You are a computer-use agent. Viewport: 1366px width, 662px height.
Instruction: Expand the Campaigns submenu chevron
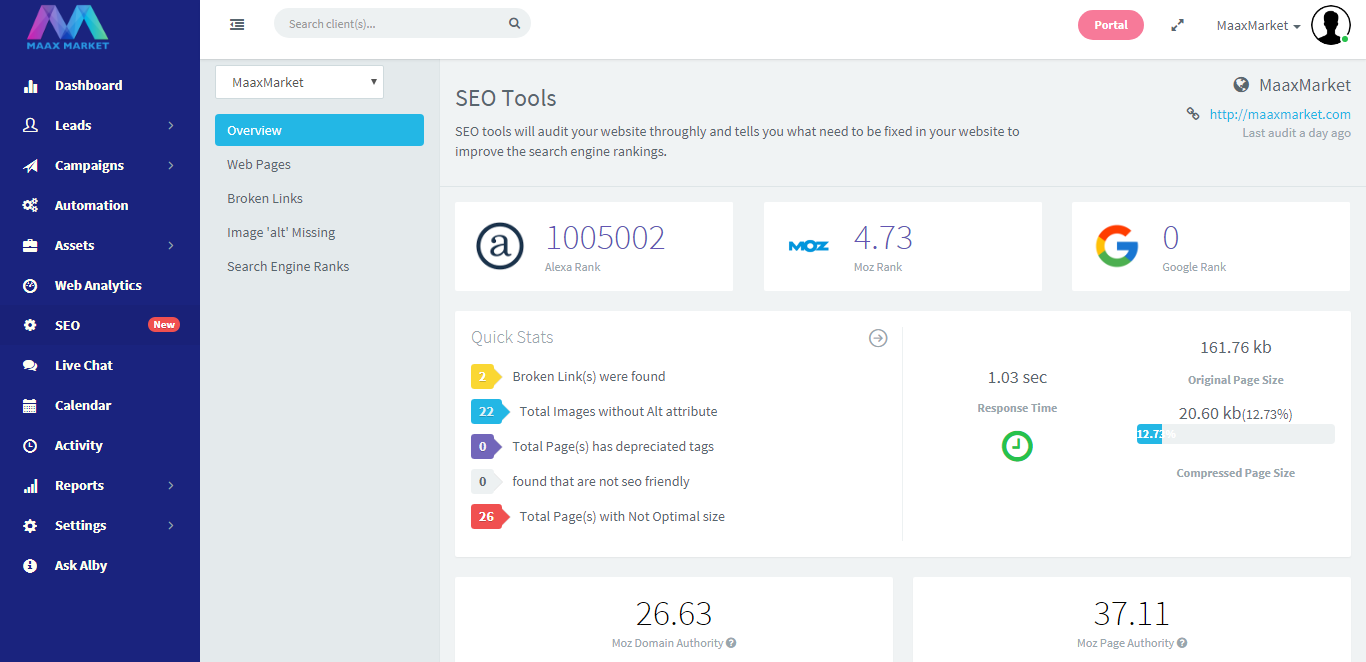(171, 165)
